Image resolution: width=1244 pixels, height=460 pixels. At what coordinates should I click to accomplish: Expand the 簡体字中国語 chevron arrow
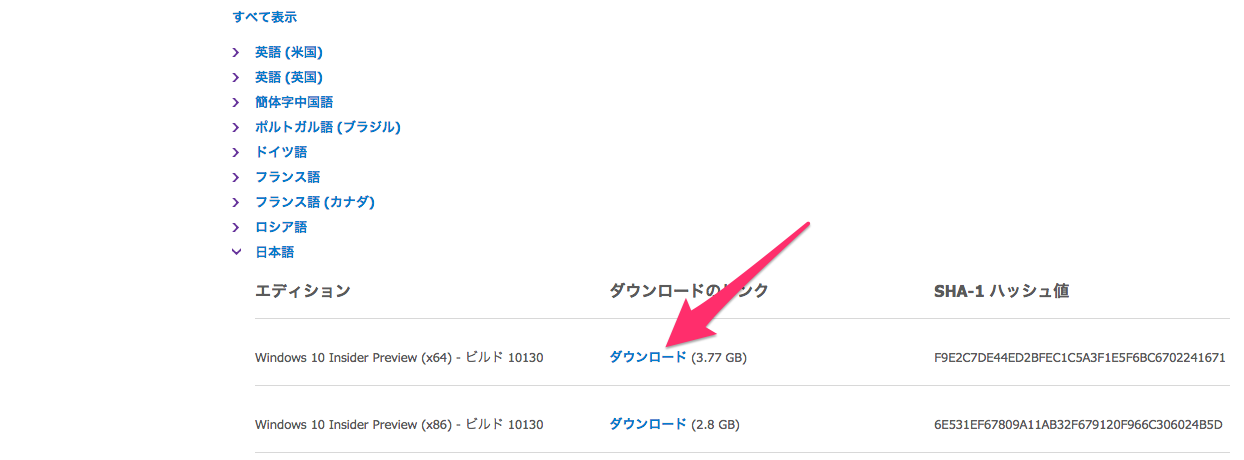click(x=236, y=102)
